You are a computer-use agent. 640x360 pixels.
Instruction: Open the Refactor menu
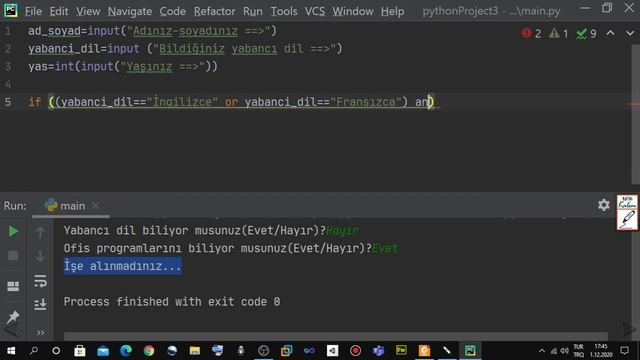[x=214, y=11]
